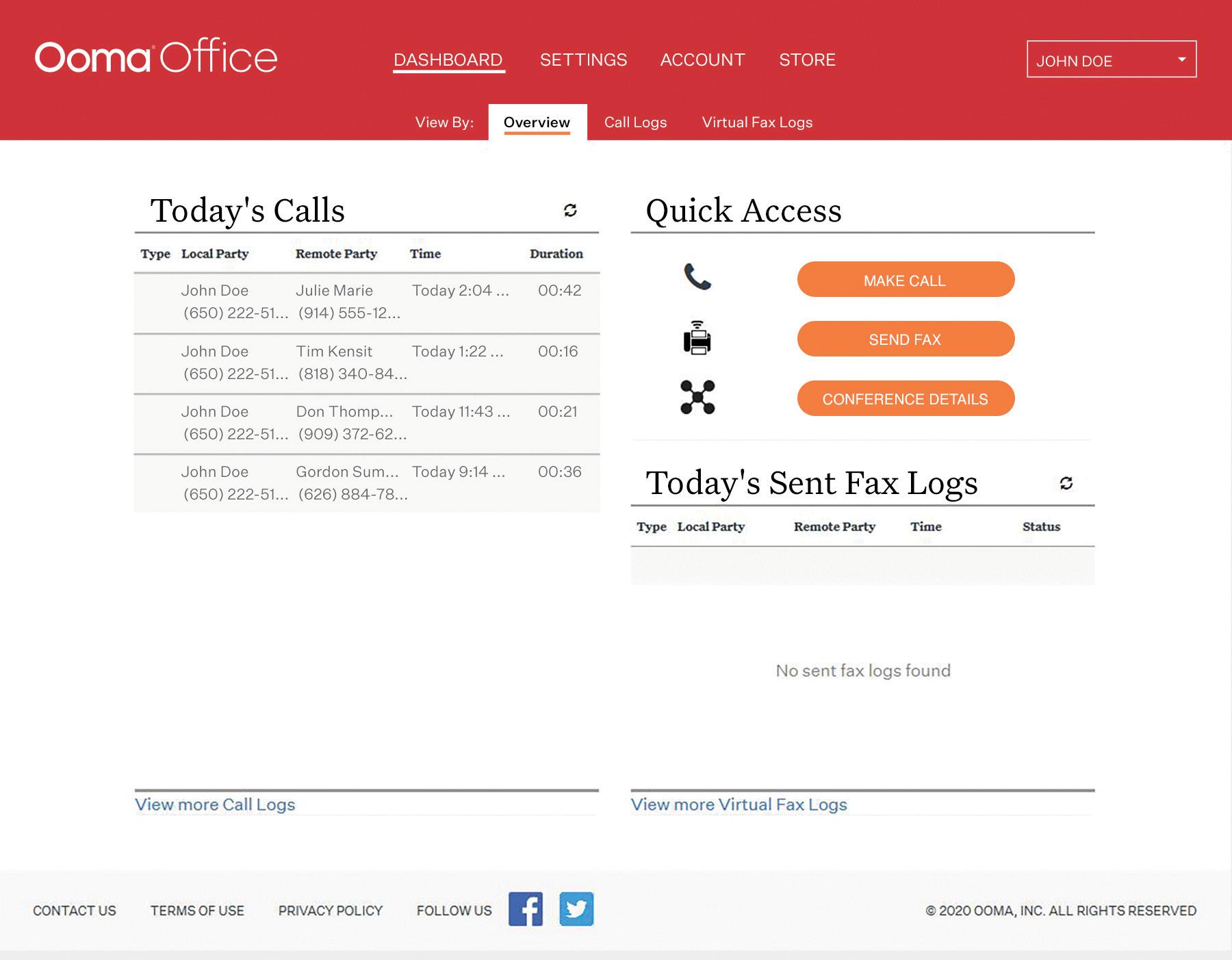Refresh the Today's Calls list
The height and width of the screenshot is (960, 1232).
570,210
